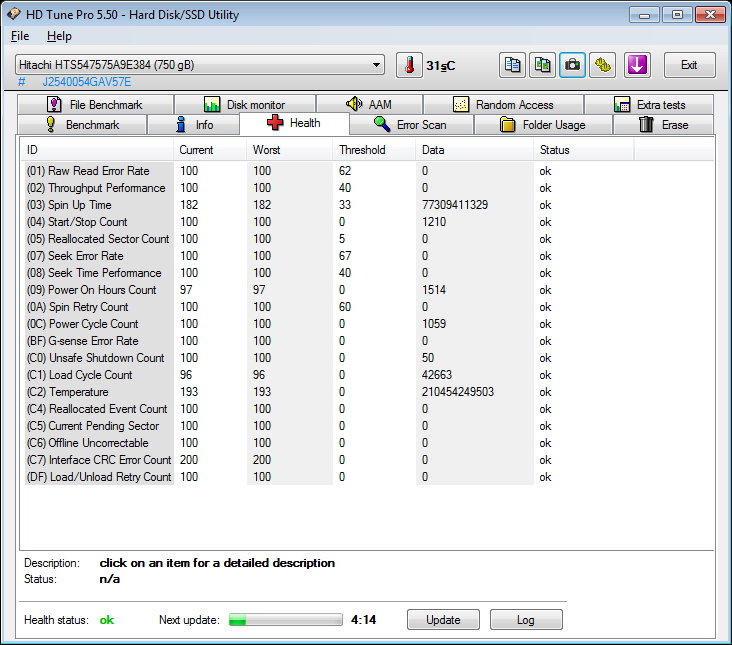Open the File menu
Viewport: 732px width, 645px height.
pos(20,36)
